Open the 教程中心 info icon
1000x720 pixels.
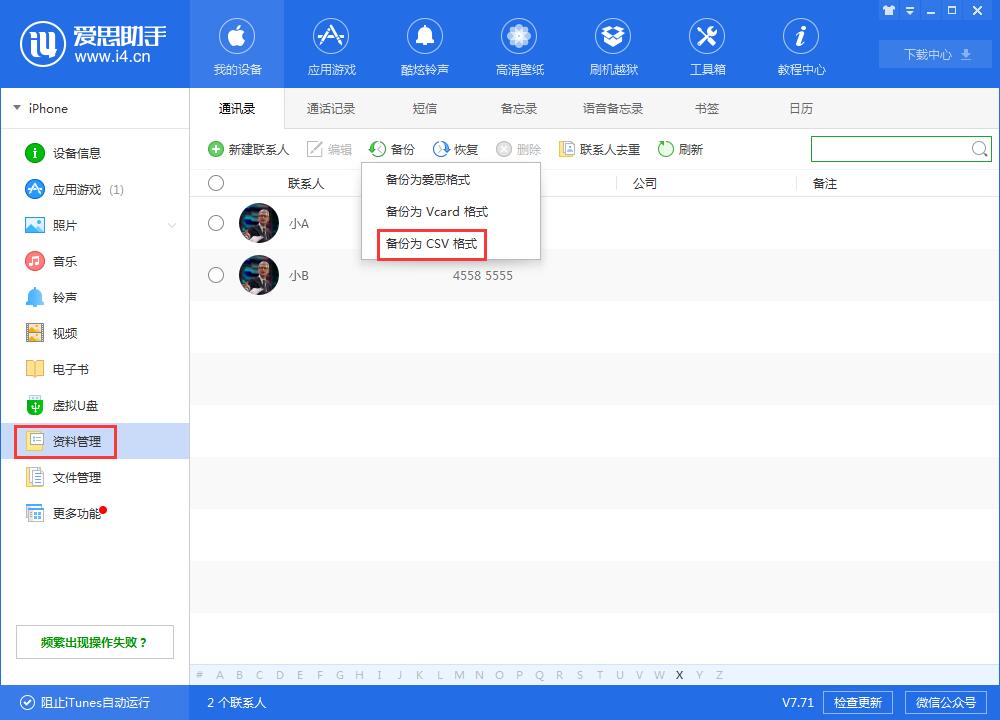point(800,36)
